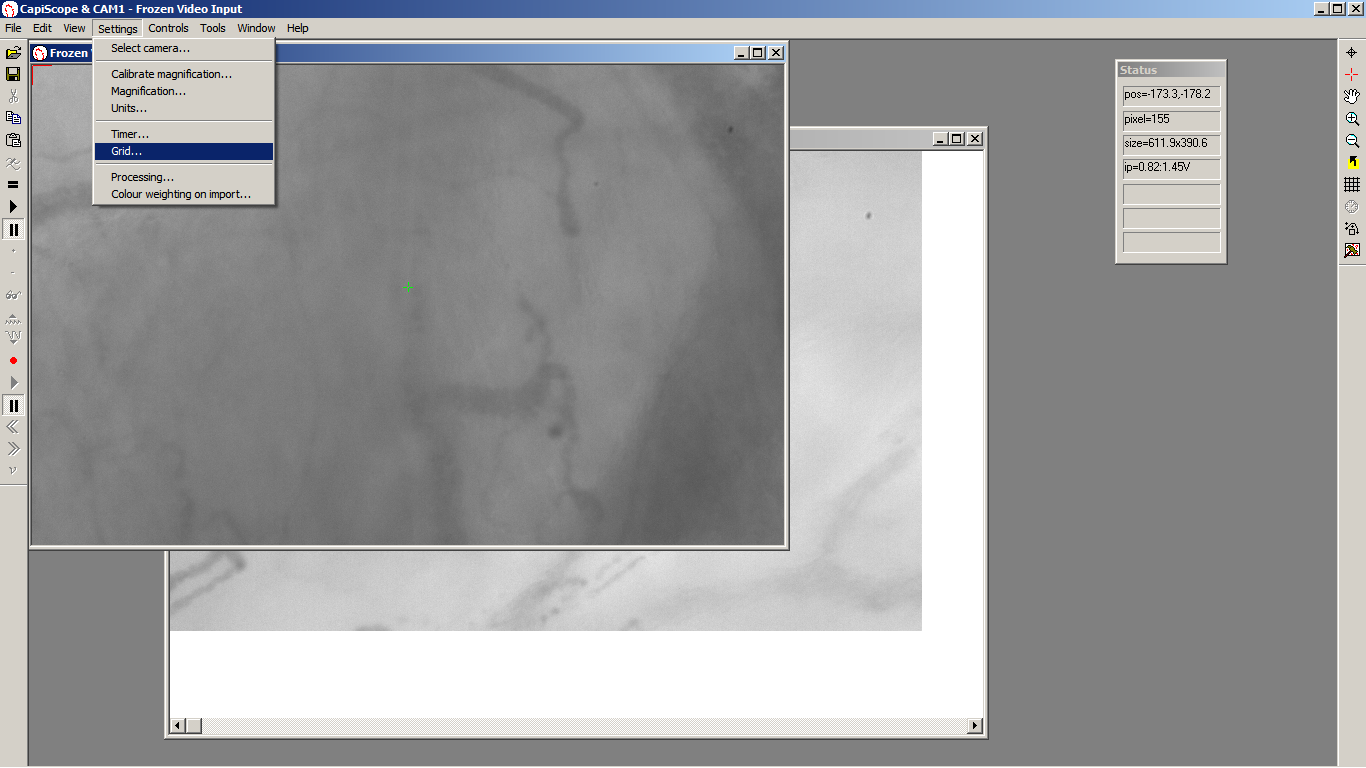The height and width of the screenshot is (768, 1366).
Task: Click the Status panel title bar
Action: (x=1171, y=70)
